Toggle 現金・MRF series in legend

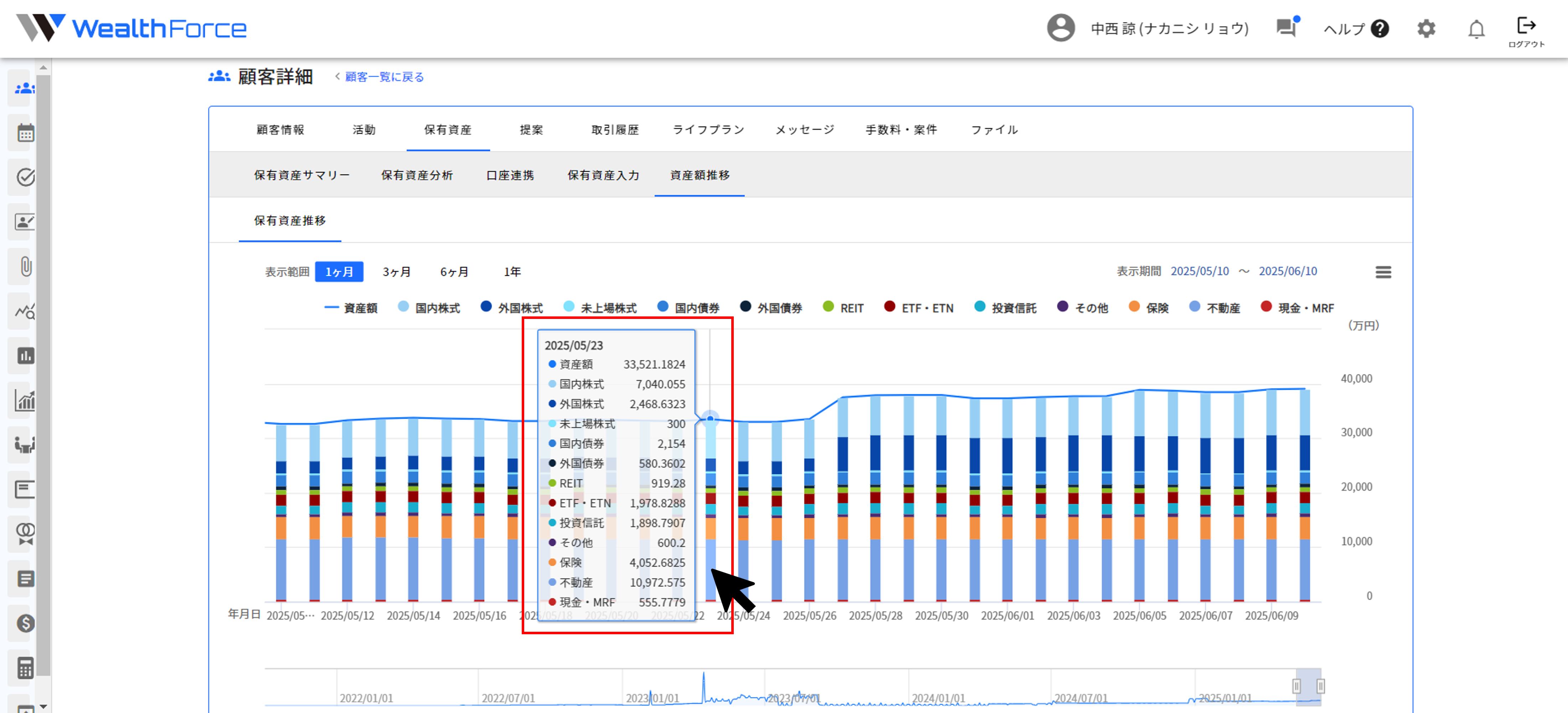click(x=1297, y=308)
